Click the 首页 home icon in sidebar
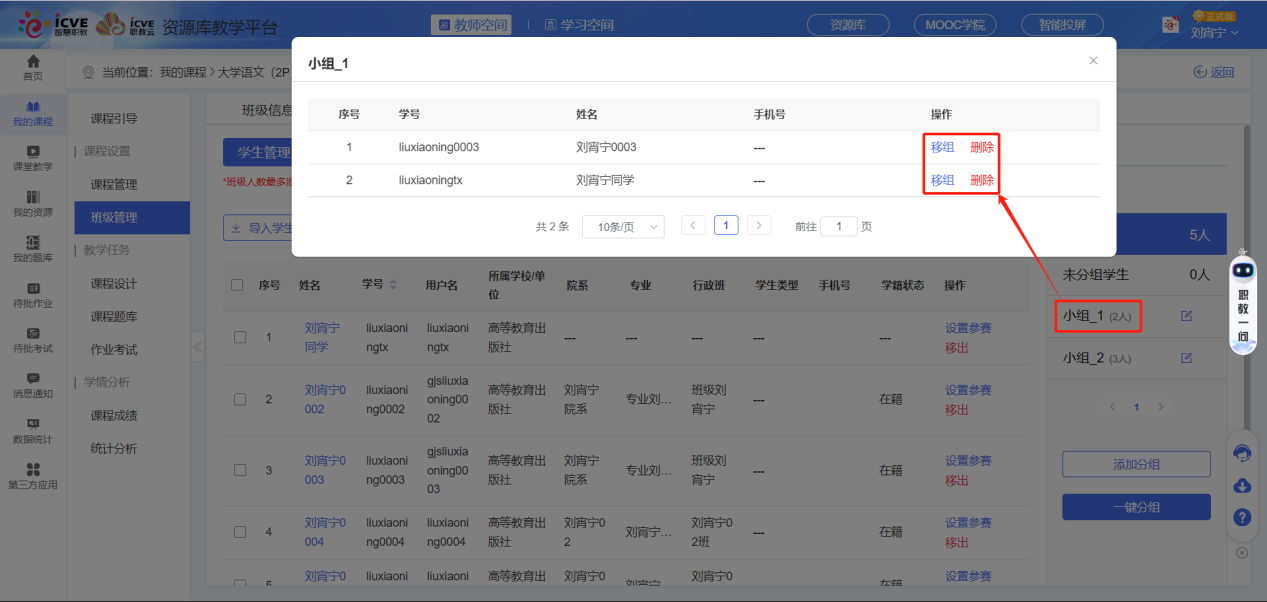This screenshot has width=1267, height=602. [x=33, y=67]
